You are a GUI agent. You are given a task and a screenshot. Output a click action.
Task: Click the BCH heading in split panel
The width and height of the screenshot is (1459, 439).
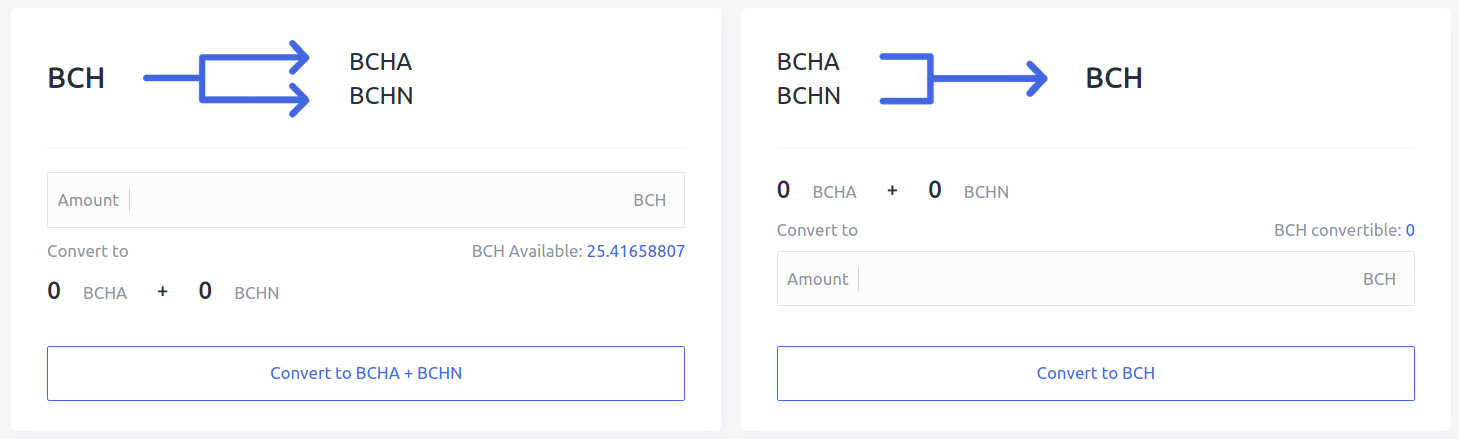76,78
